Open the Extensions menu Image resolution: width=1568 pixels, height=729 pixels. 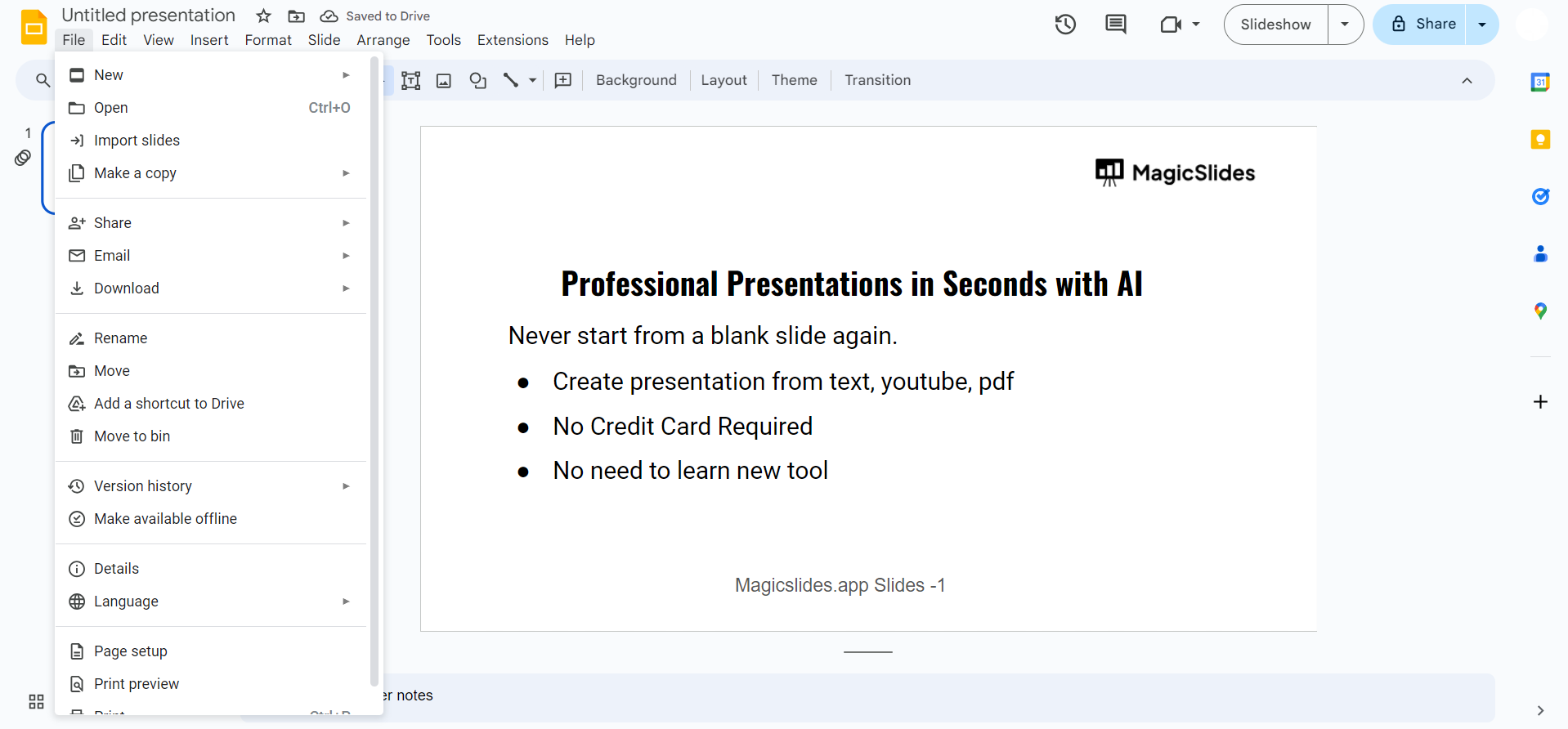[513, 40]
